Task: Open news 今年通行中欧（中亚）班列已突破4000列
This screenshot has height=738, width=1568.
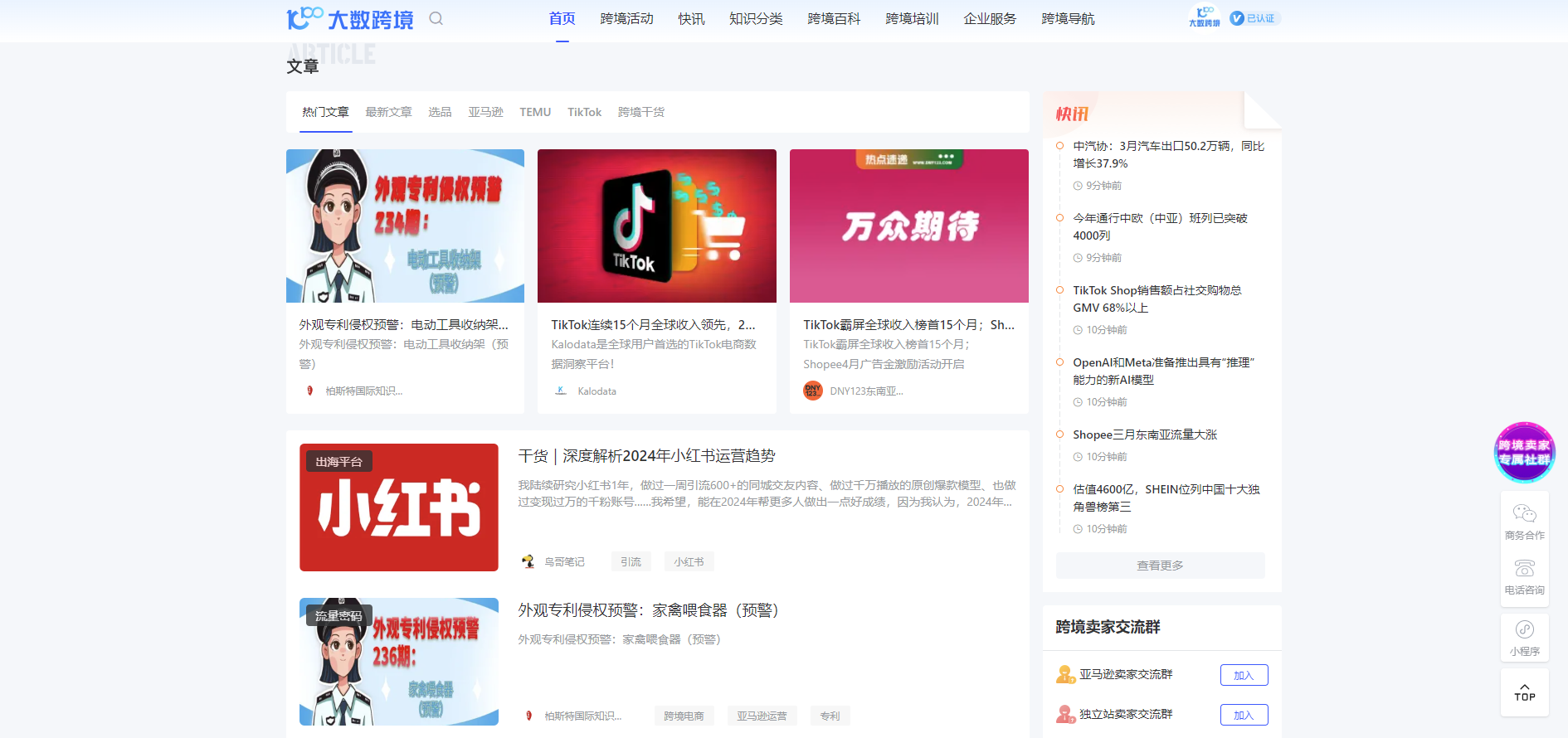Action: [x=1161, y=226]
